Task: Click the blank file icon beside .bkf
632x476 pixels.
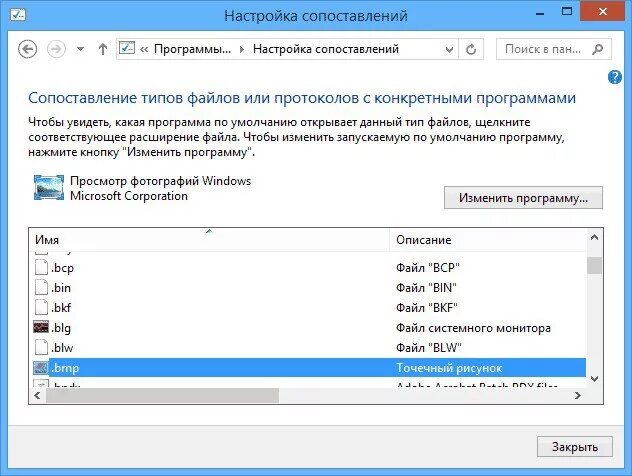Action: [x=41, y=307]
